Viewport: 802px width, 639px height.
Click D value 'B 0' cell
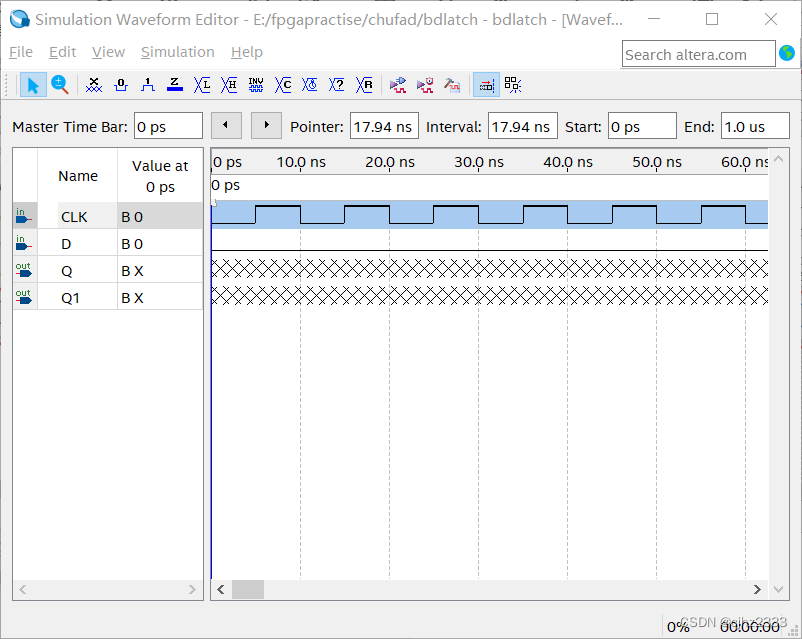(160, 244)
